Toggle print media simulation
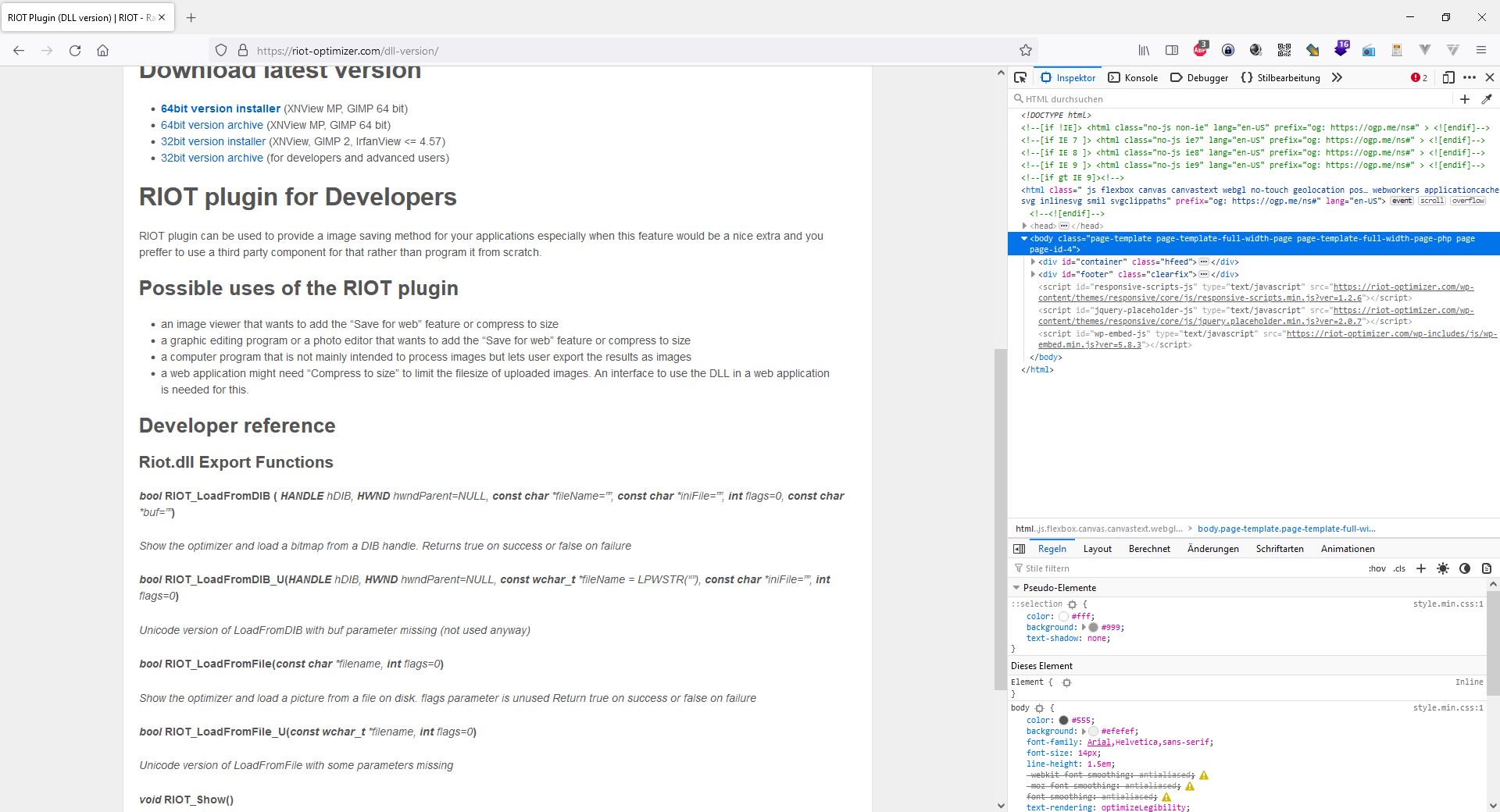Viewport: 1500px width, 812px height. point(1487,568)
